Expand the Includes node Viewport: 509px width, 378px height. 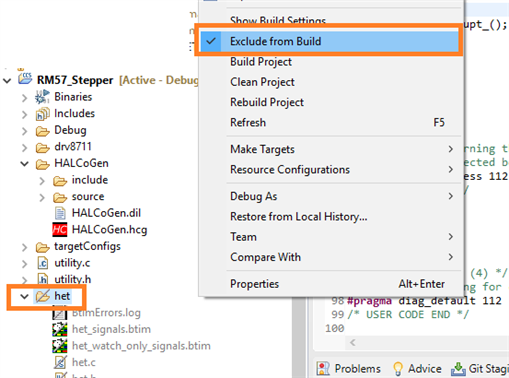pos(25,114)
